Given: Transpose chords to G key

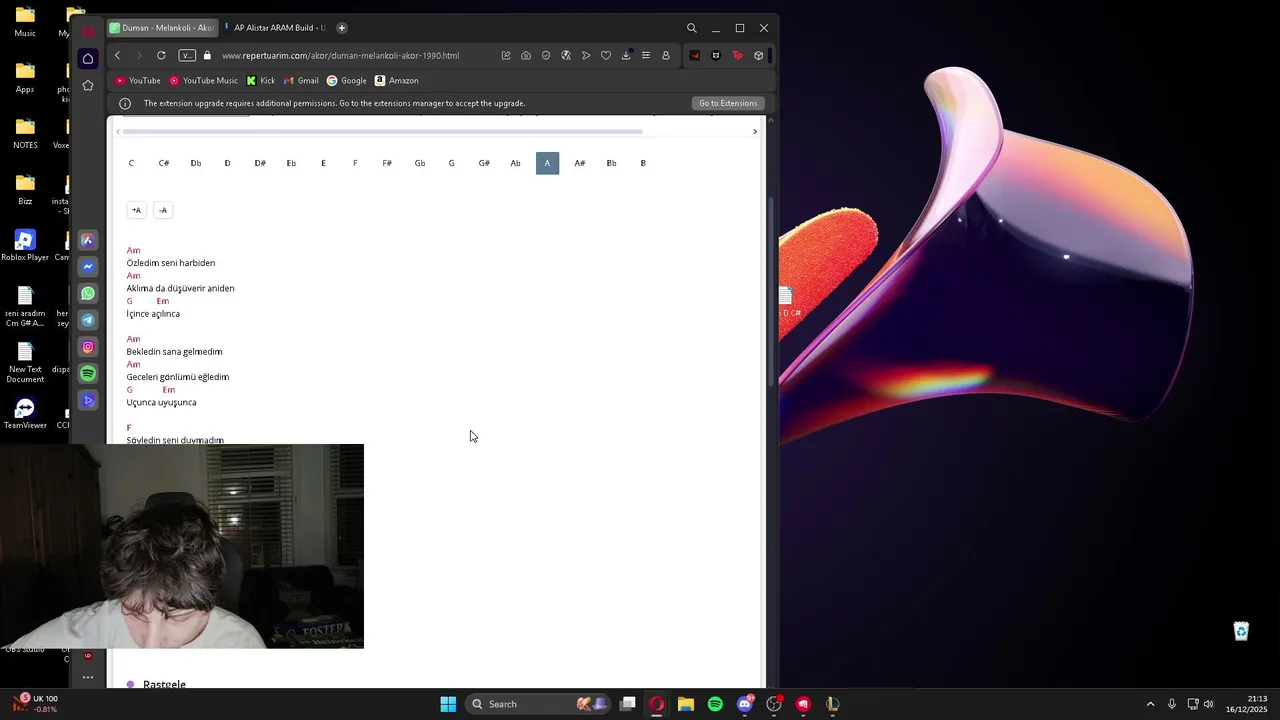Looking at the screenshot, I should [x=451, y=163].
